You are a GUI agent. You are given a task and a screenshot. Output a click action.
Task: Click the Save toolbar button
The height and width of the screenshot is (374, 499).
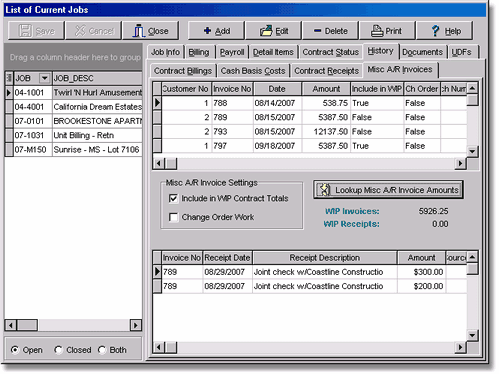point(36,31)
